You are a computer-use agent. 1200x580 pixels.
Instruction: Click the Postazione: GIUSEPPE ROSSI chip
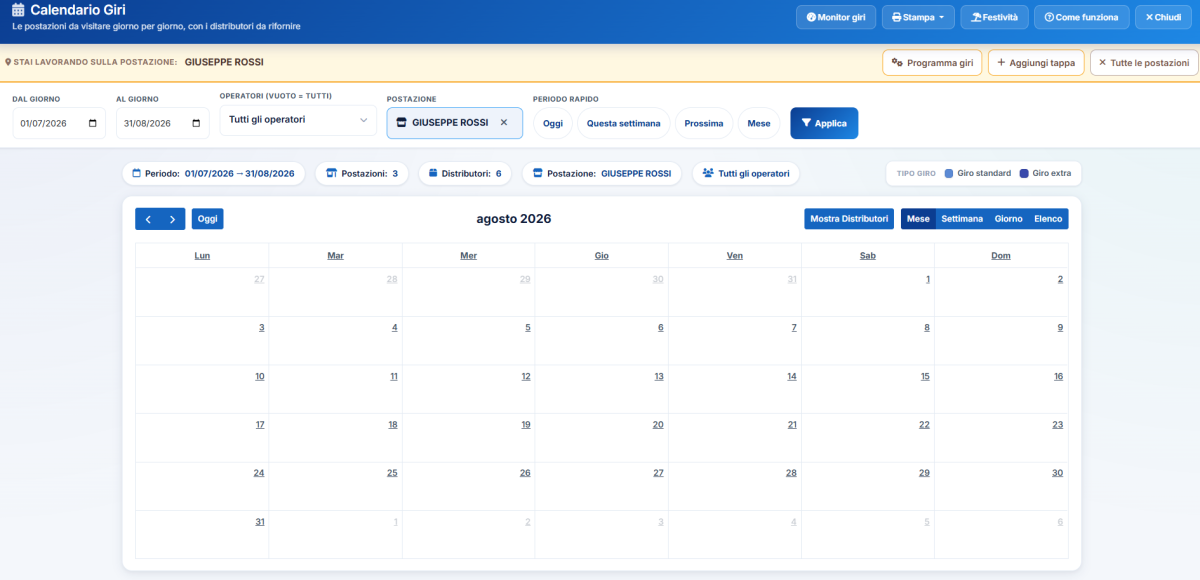coord(602,173)
